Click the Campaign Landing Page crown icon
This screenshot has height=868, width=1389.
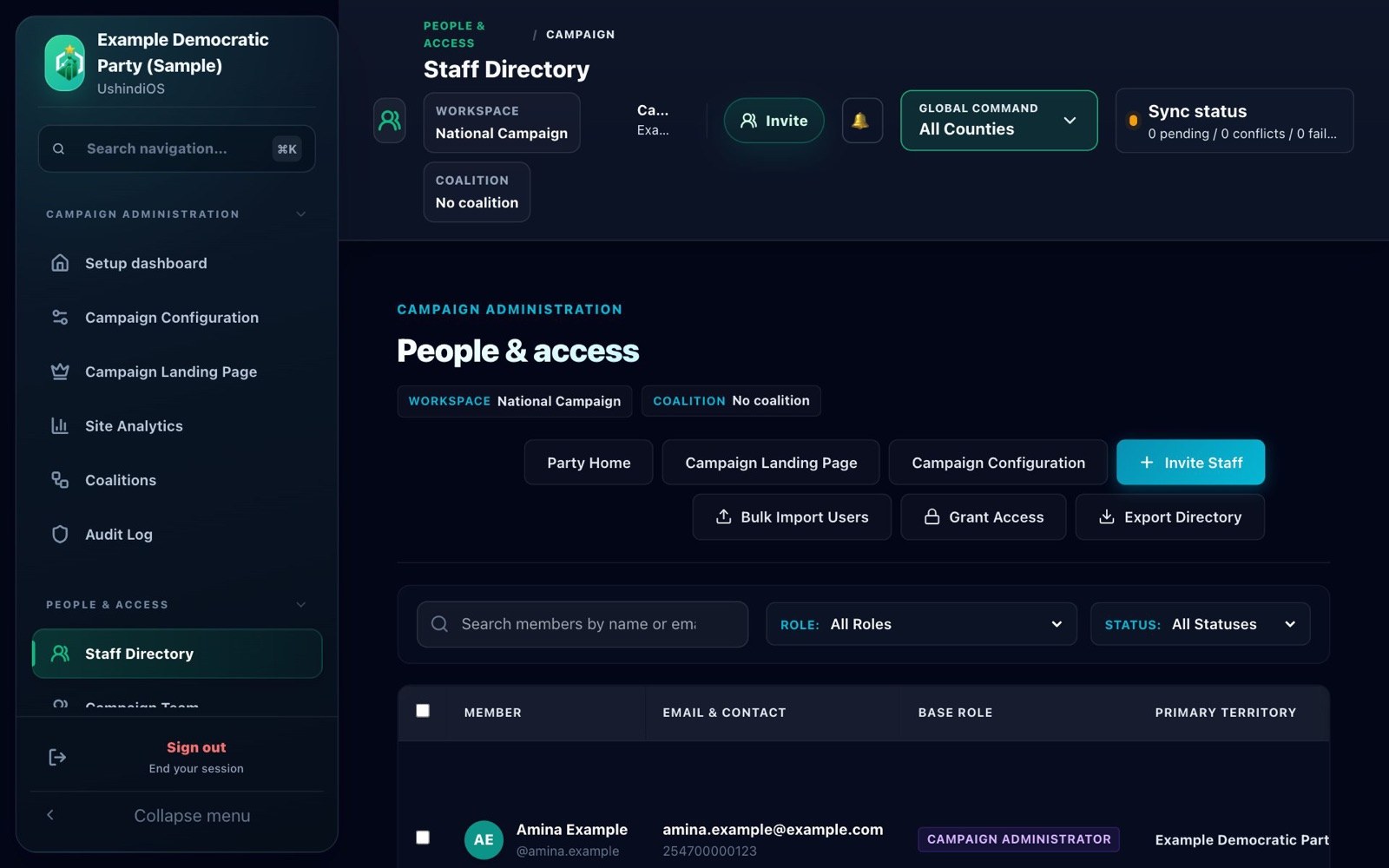[x=60, y=372]
